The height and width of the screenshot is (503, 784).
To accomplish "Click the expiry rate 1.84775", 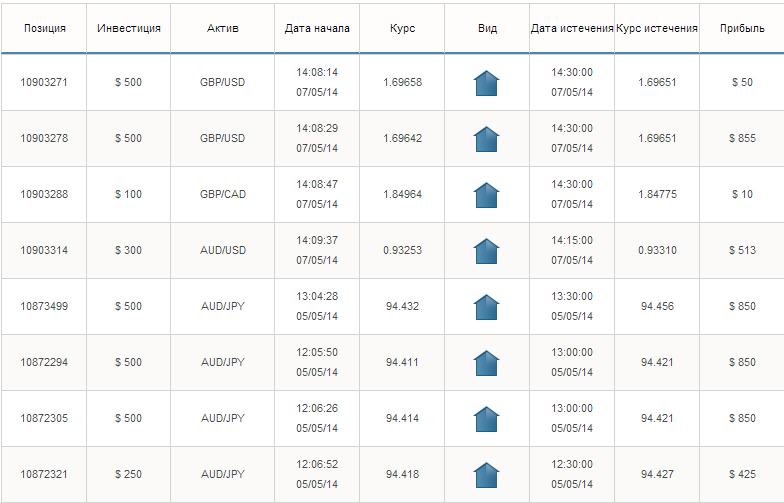I will 657,194.
